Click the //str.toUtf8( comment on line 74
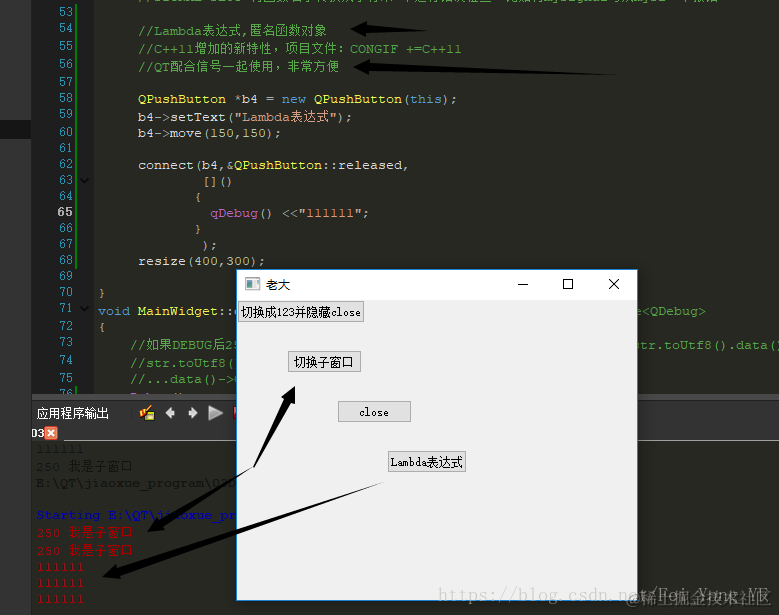The image size is (779, 615). [182, 363]
